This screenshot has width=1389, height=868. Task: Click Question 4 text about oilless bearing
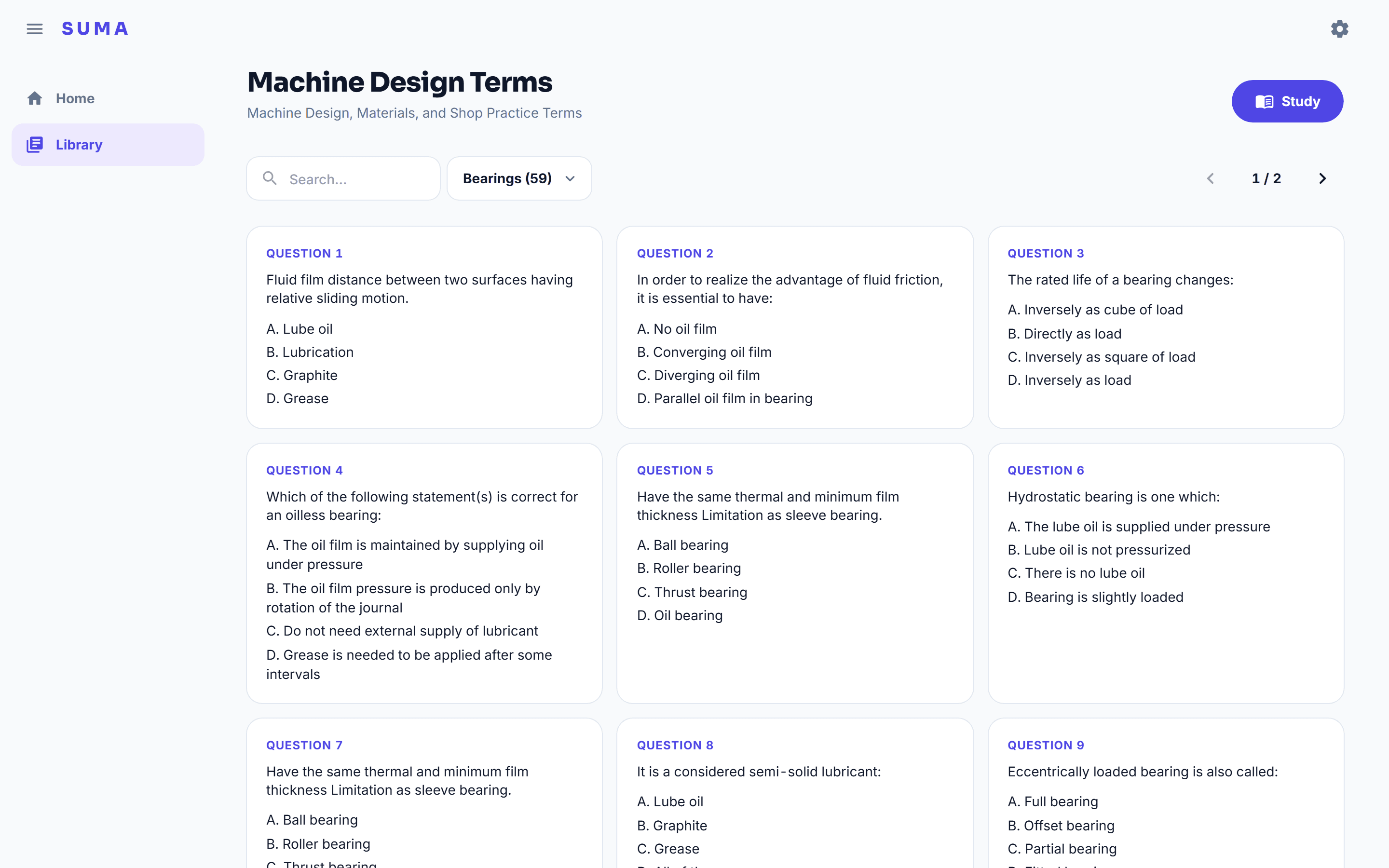coord(422,506)
